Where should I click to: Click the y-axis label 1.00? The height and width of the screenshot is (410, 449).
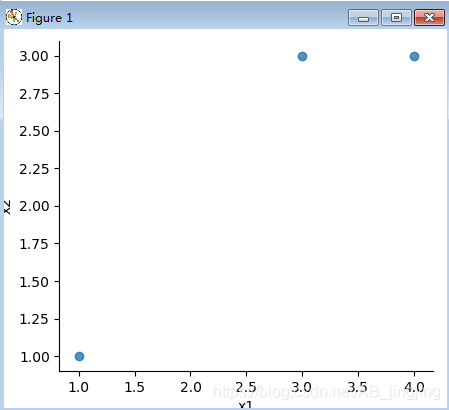coord(35,357)
